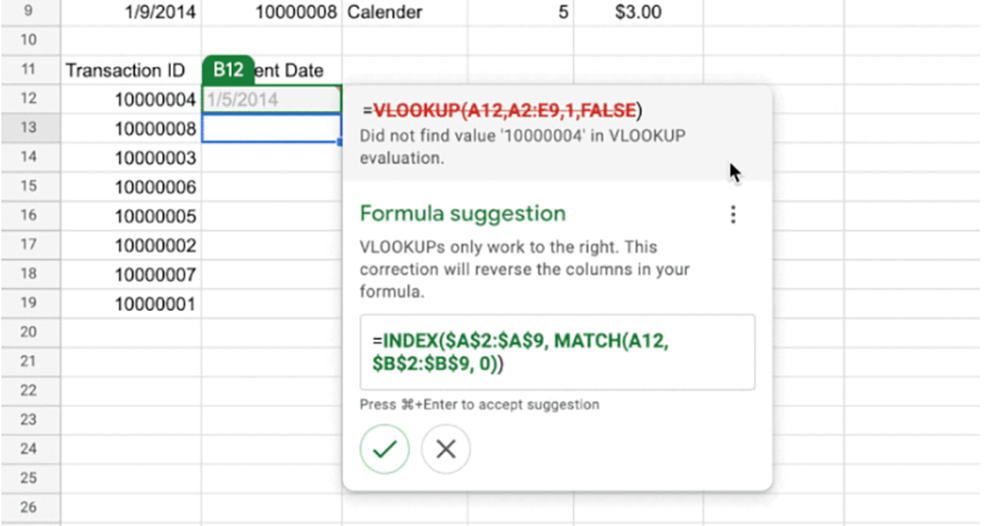Click the struck-through VLOOKUP formula text
Screen dimensions: 1000x526
pyautogui.click(x=504, y=110)
